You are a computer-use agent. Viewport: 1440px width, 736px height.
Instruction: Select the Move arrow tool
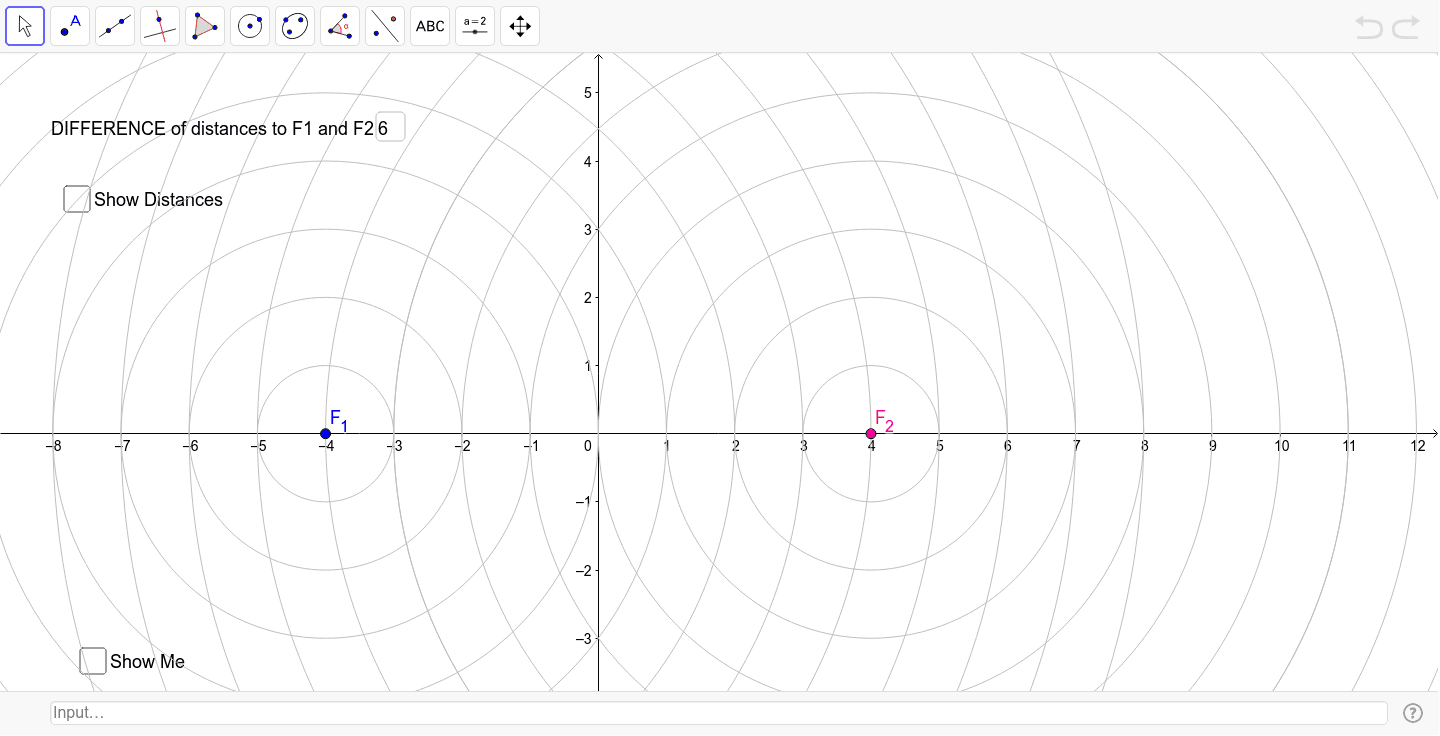[x=25, y=26]
